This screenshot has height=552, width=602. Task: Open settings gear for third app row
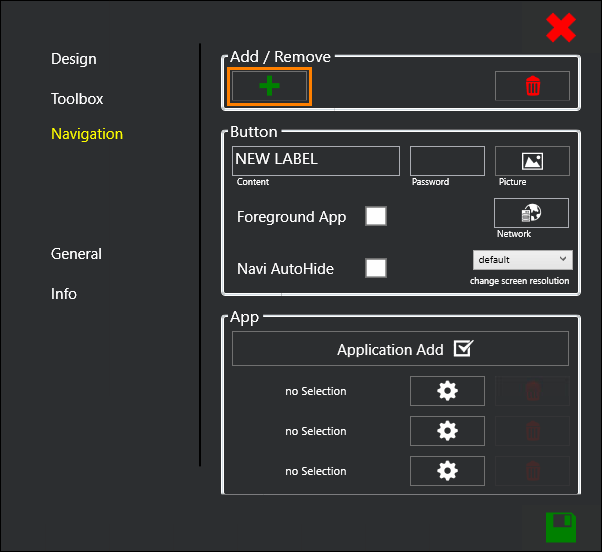(447, 471)
